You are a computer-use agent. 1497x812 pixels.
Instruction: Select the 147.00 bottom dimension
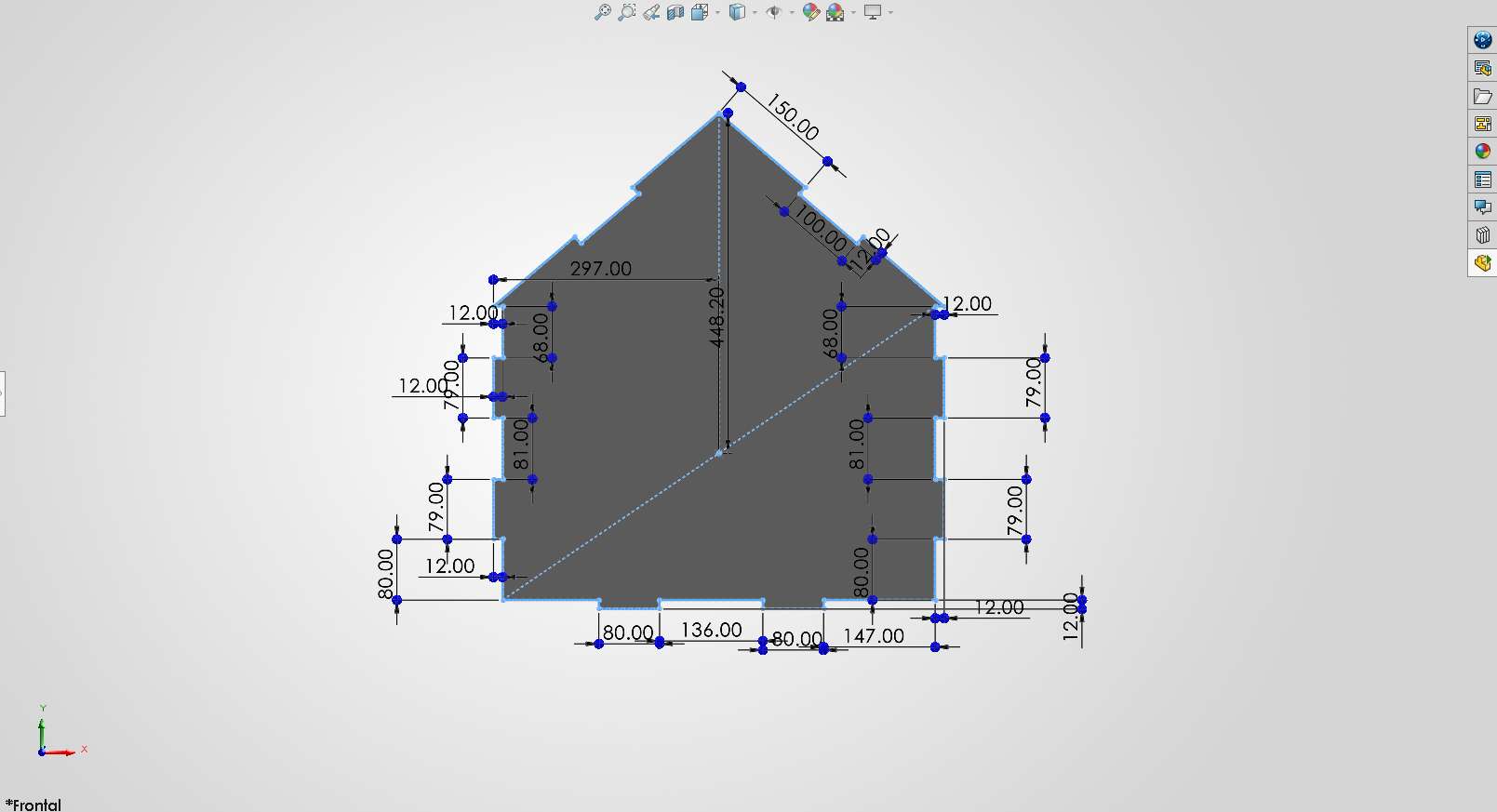tap(874, 635)
